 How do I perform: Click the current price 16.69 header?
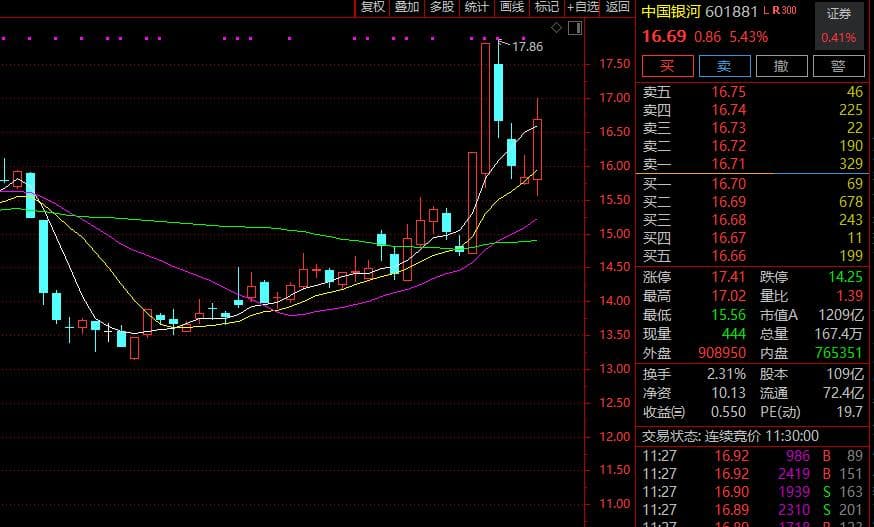click(664, 36)
